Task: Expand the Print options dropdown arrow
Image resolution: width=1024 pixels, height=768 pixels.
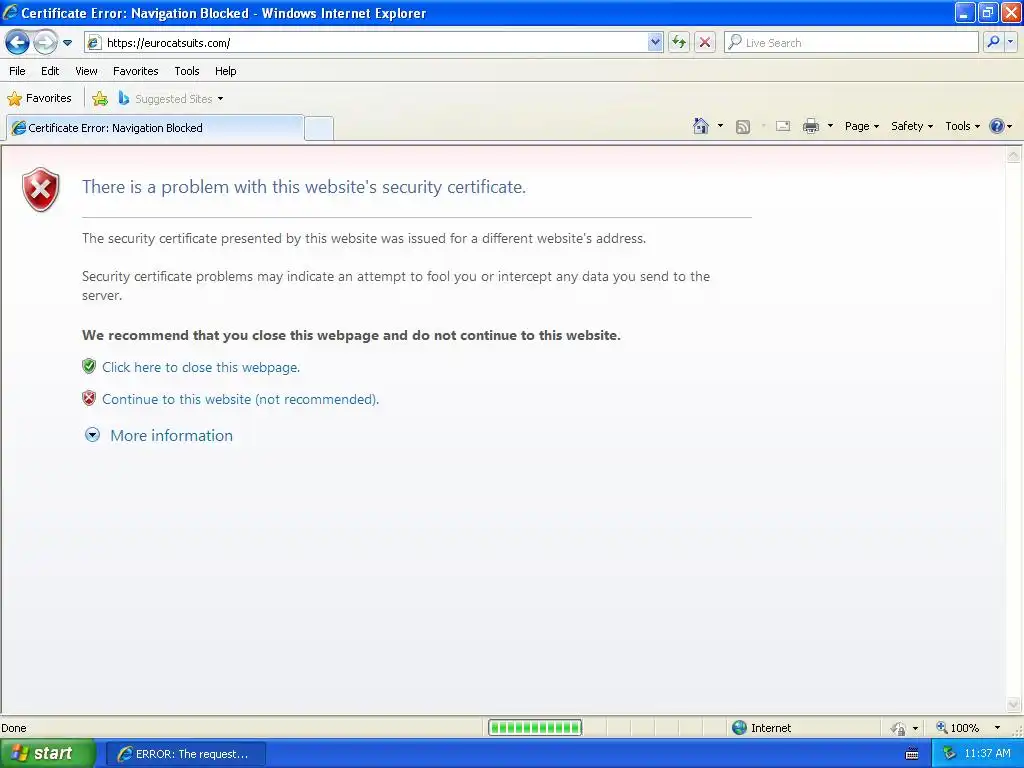Action: 830,126
